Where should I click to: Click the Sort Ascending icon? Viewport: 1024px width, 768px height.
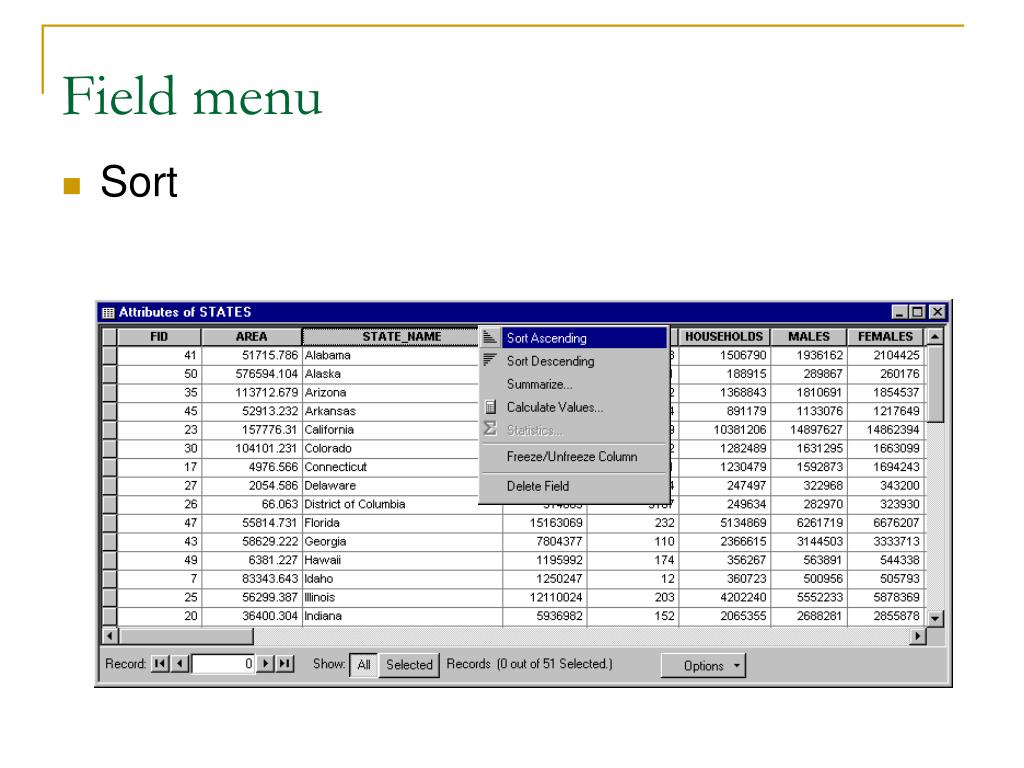(x=490, y=338)
